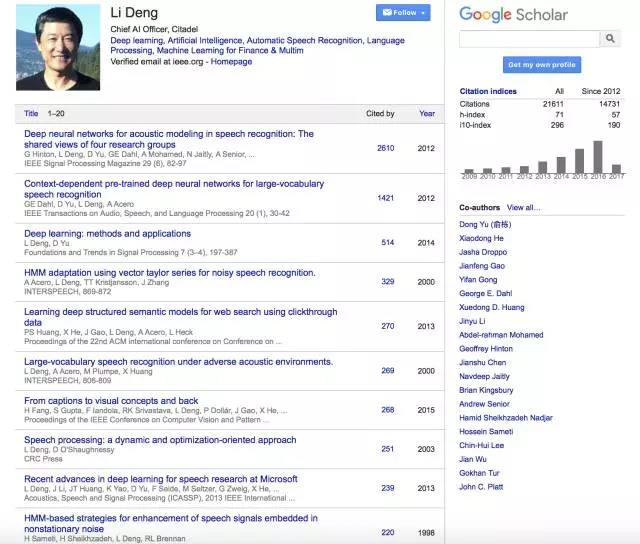Image resolution: width=640 pixels, height=544 pixels.
Task: Sort publications by Title column
Action: point(31,114)
